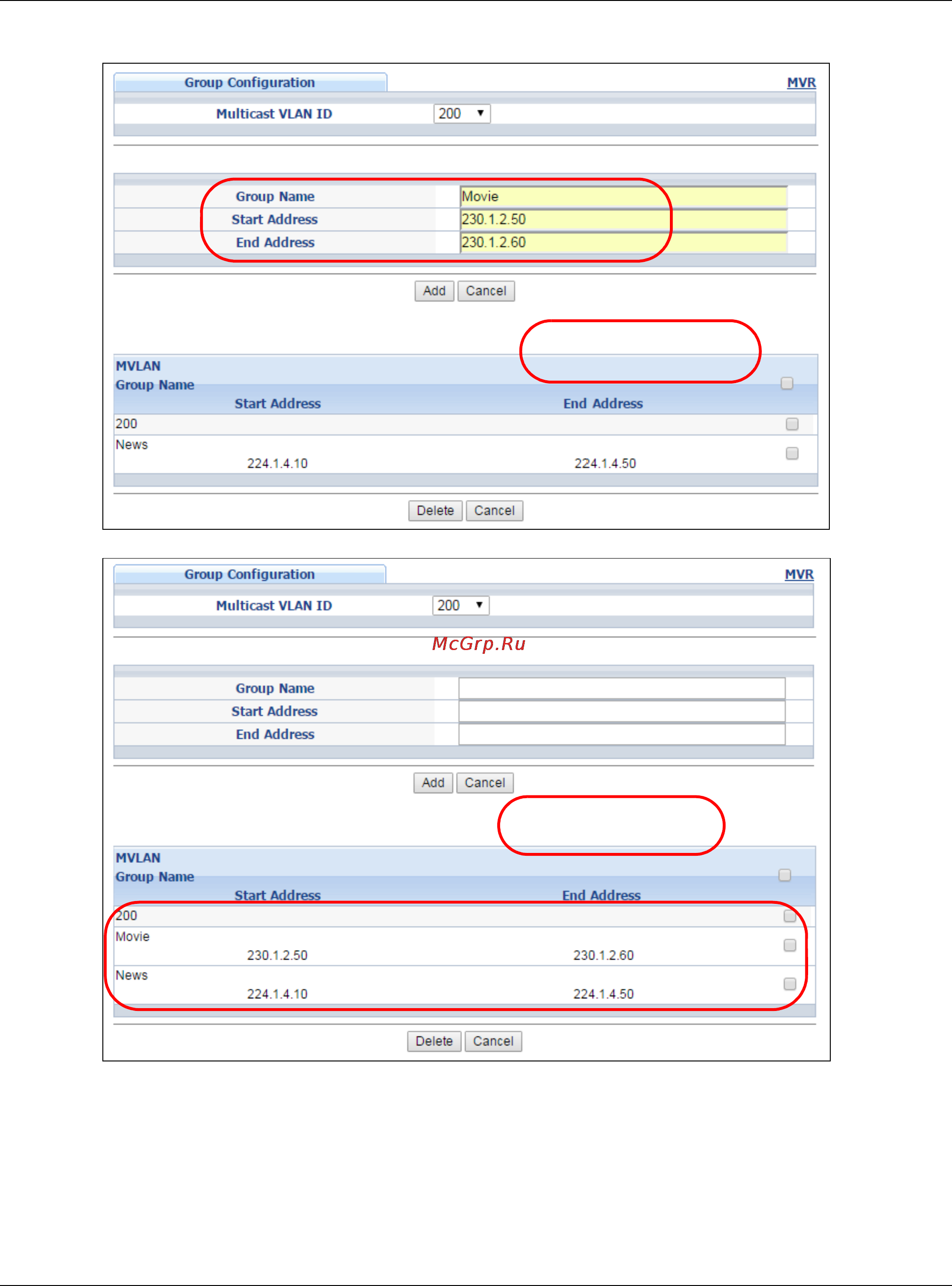Click Group Name field containing Movie
Viewport: 952px width, 1286px height.
pyautogui.click(x=624, y=196)
